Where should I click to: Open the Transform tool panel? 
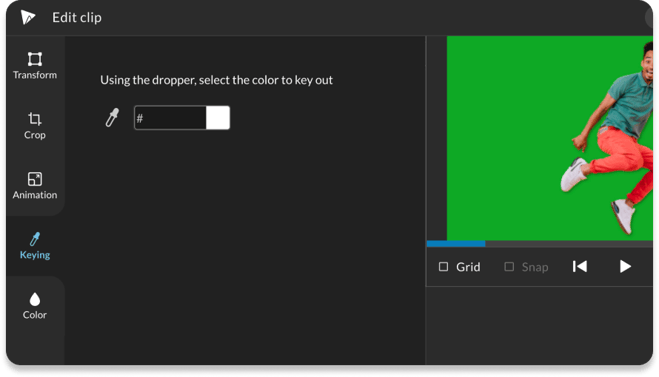click(35, 66)
